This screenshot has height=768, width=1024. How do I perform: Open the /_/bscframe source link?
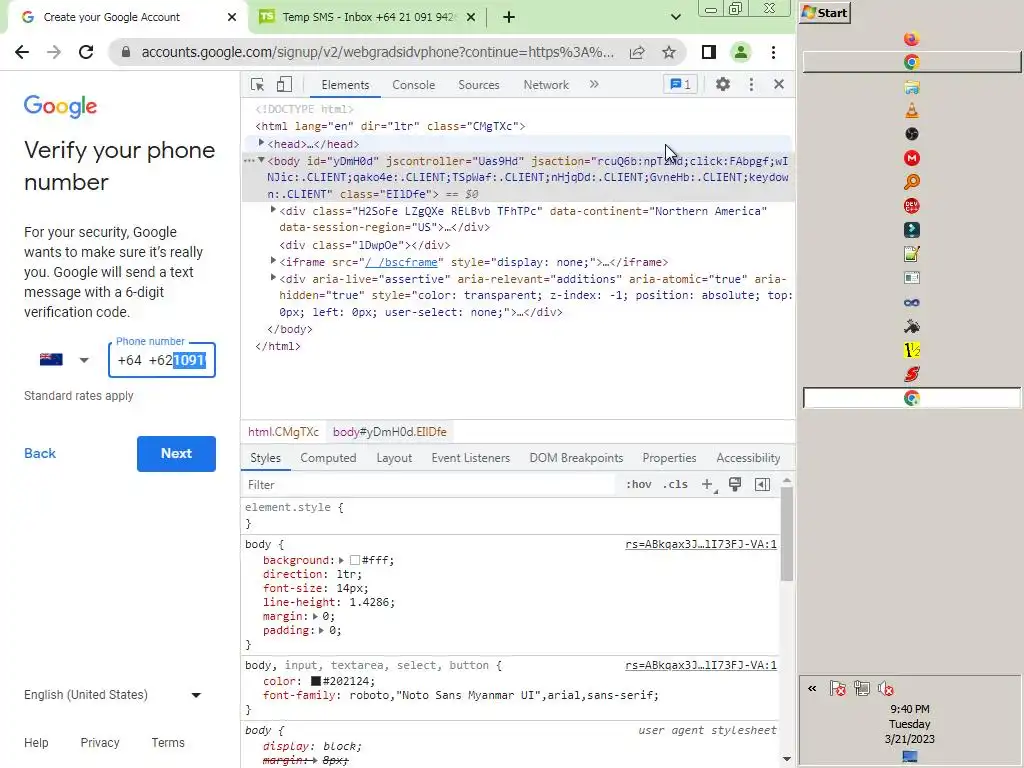(401, 262)
